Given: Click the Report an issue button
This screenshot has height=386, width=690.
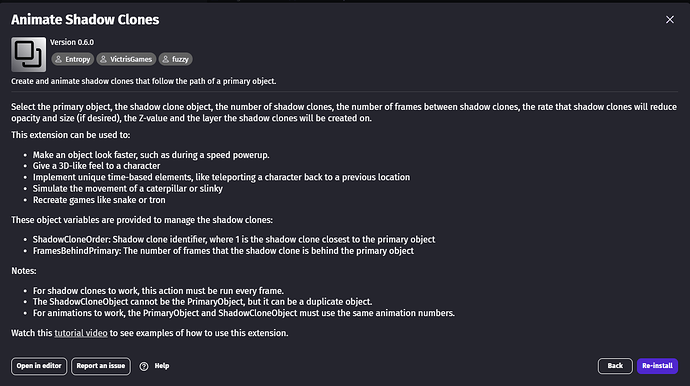Looking at the screenshot, I should tap(101, 366).
